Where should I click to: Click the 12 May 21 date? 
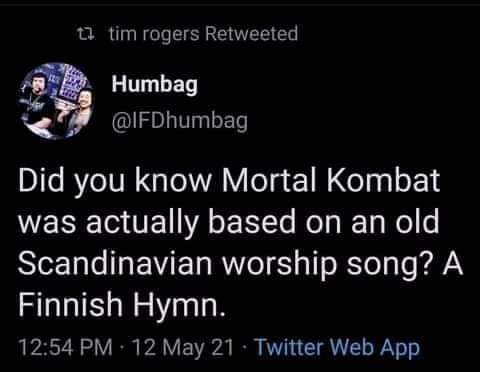[183, 347]
